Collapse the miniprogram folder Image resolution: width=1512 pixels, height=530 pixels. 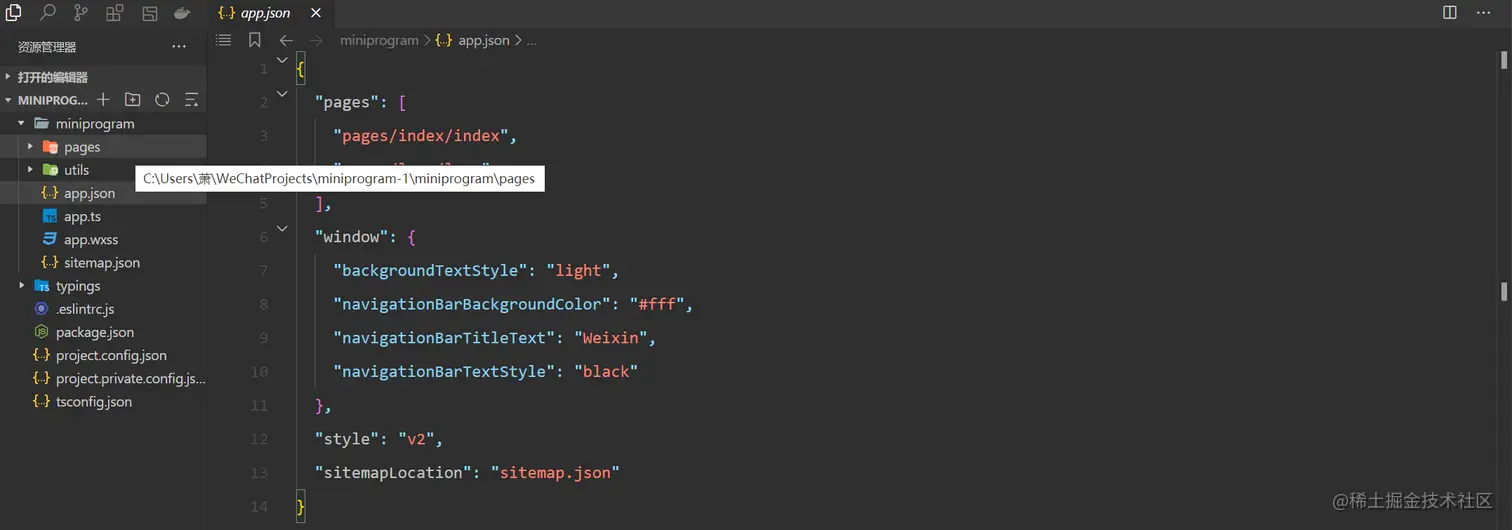[x=21, y=123]
